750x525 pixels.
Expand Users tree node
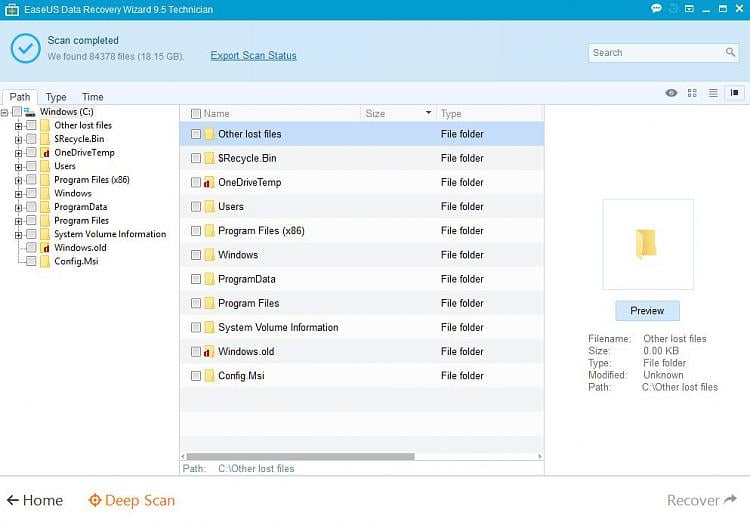pyautogui.click(x=18, y=167)
